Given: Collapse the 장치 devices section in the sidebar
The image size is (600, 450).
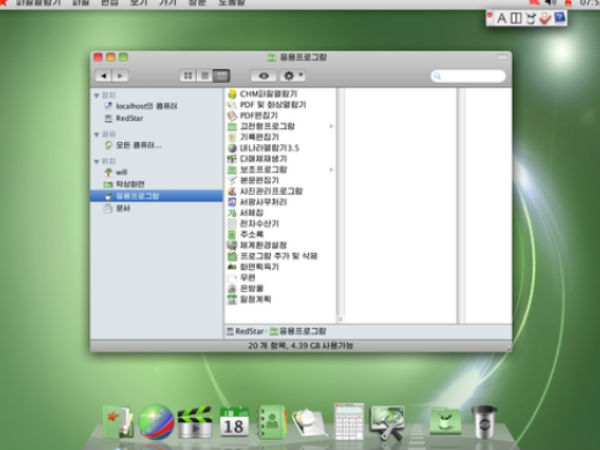Looking at the screenshot, I should coord(97,95).
